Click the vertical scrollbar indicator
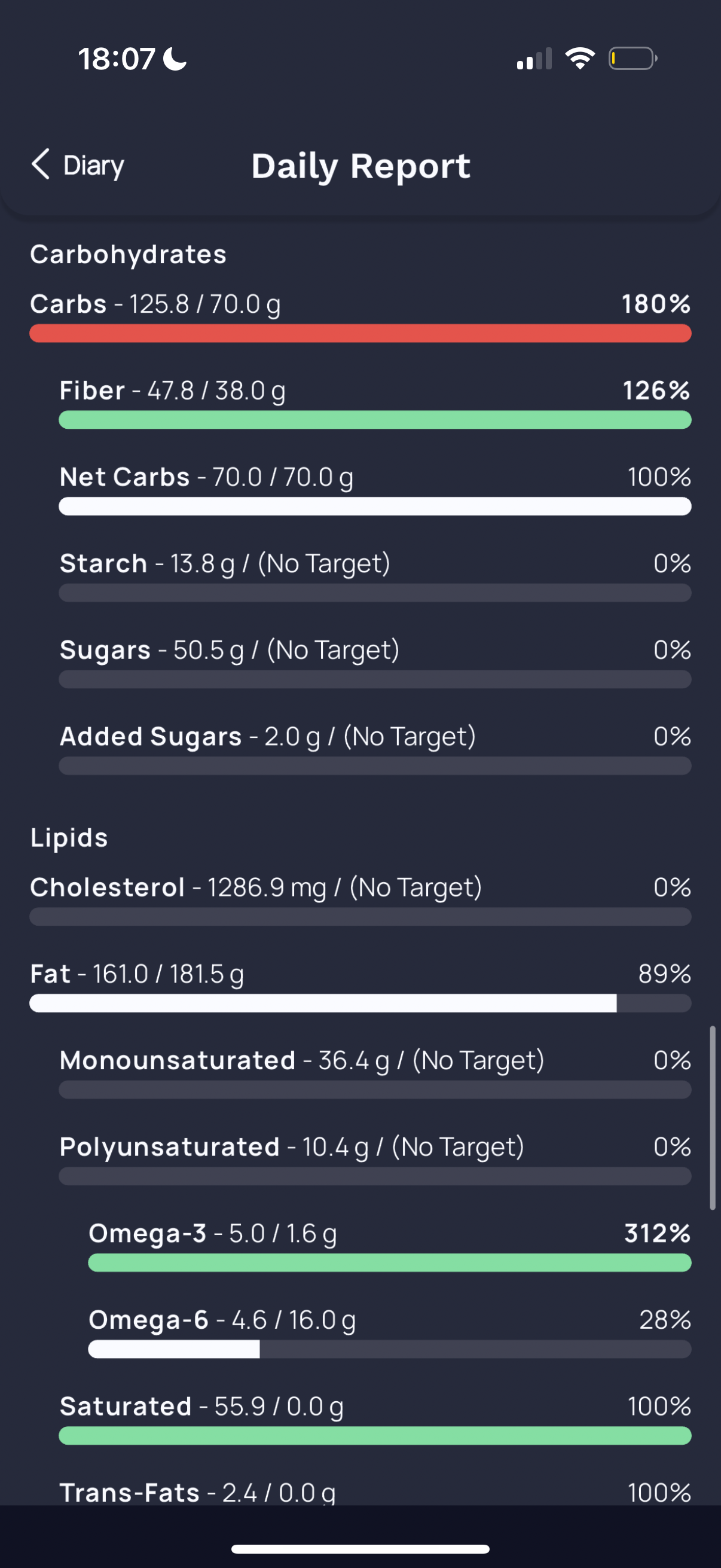The height and width of the screenshot is (1568, 721). point(713,1118)
